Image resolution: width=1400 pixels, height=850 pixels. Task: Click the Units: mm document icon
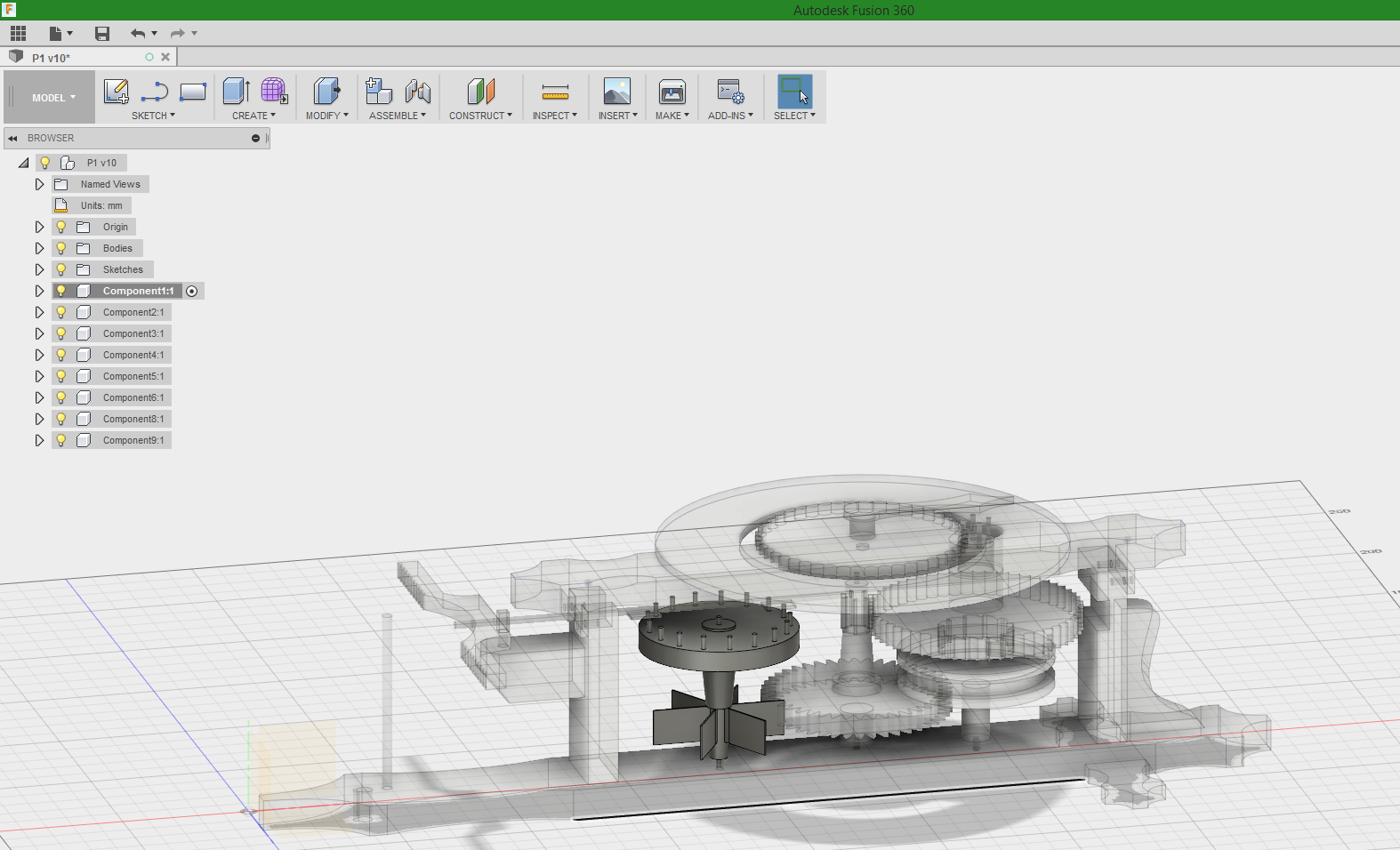point(61,205)
